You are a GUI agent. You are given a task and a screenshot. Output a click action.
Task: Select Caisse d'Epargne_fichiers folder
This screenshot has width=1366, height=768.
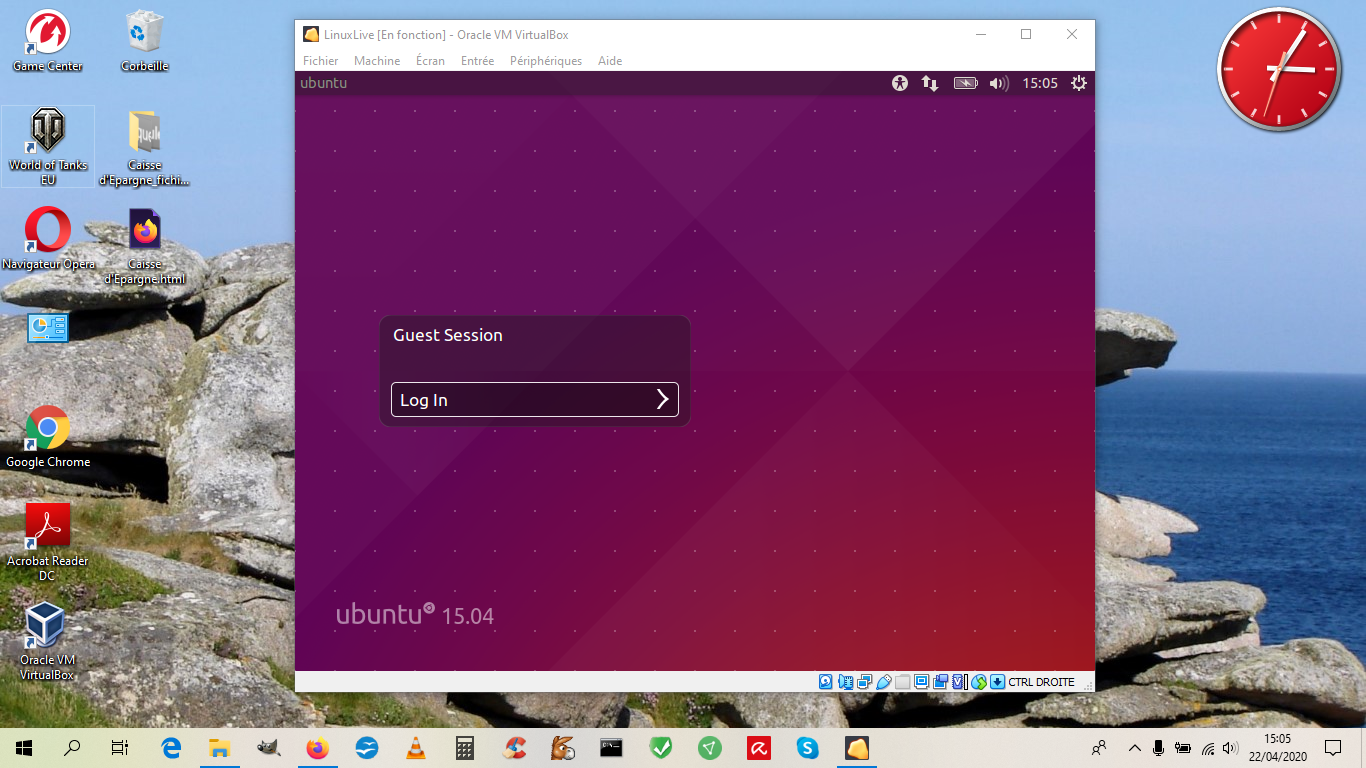click(x=145, y=146)
